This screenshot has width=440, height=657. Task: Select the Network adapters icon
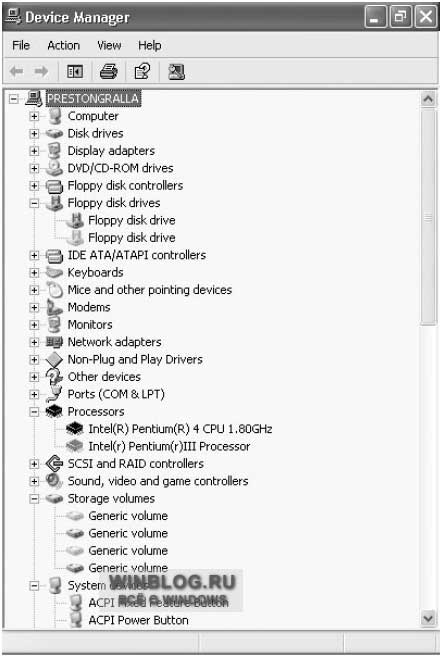click(54, 342)
